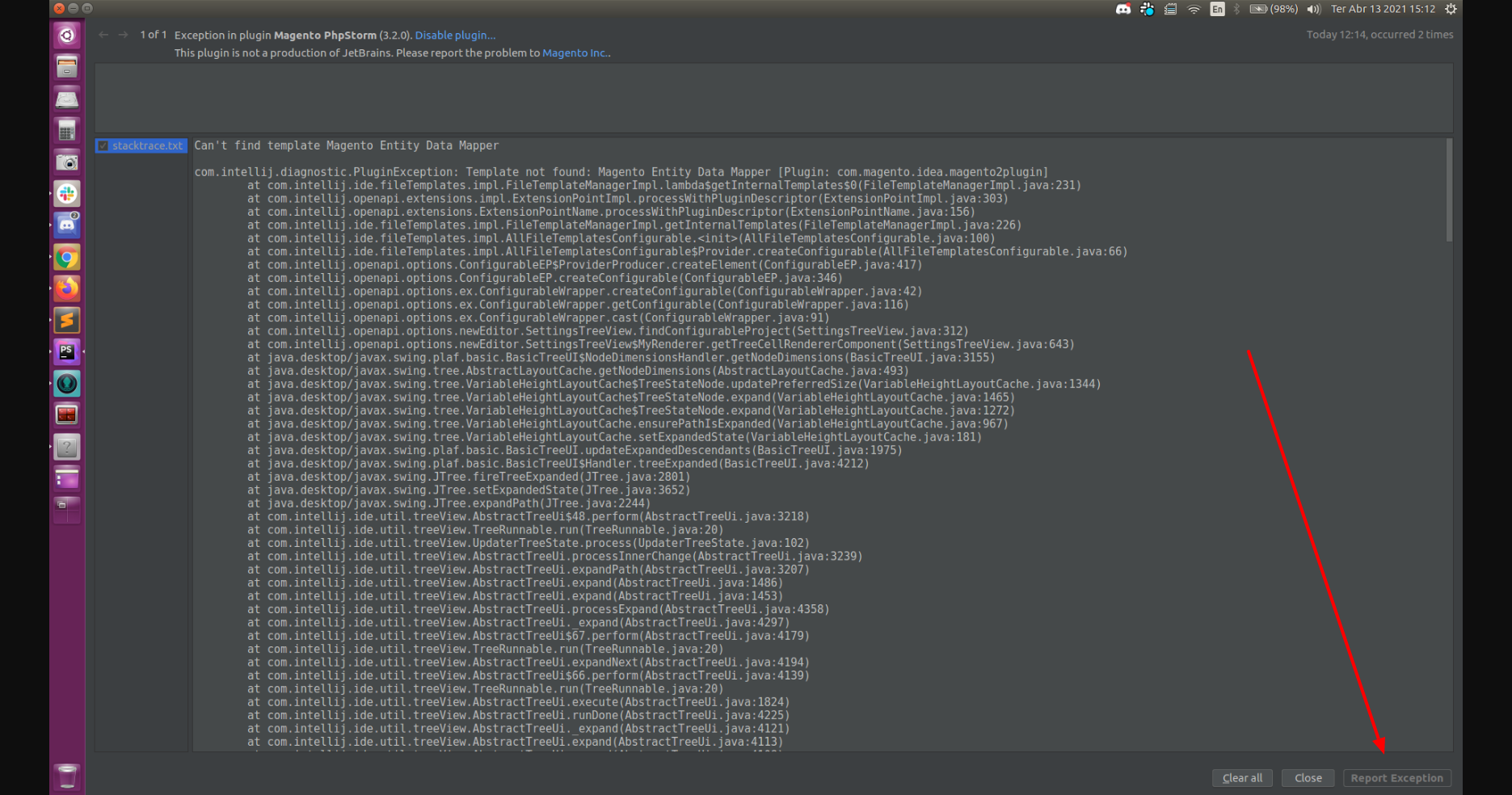The image size is (1512, 795).
Task: Open the red window app dock icon
Action: click(x=67, y=414)
